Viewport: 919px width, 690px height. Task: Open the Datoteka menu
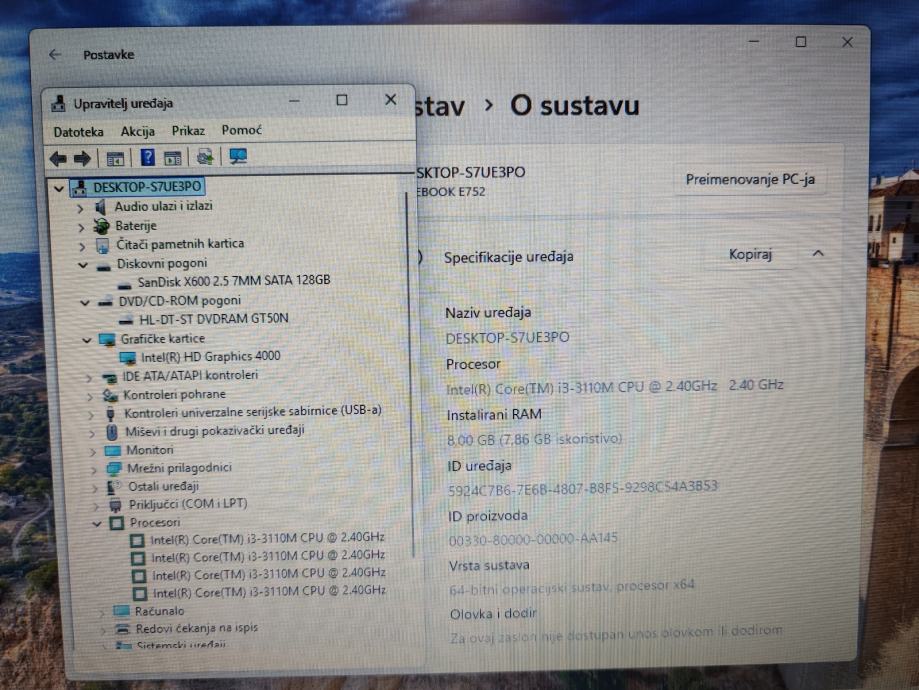(79, 132)
